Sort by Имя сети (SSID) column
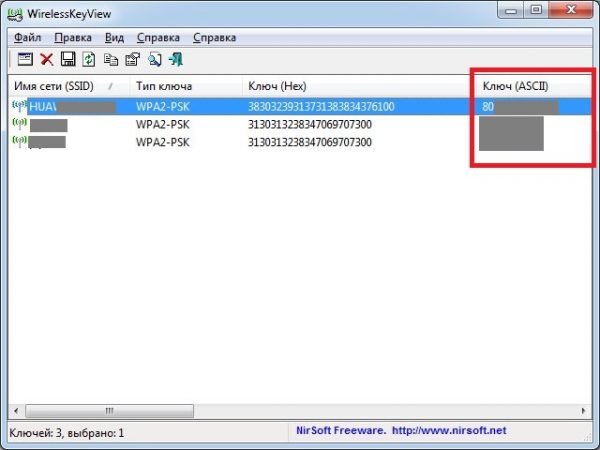This screenshot has width=600, height=450. (69, 86)
